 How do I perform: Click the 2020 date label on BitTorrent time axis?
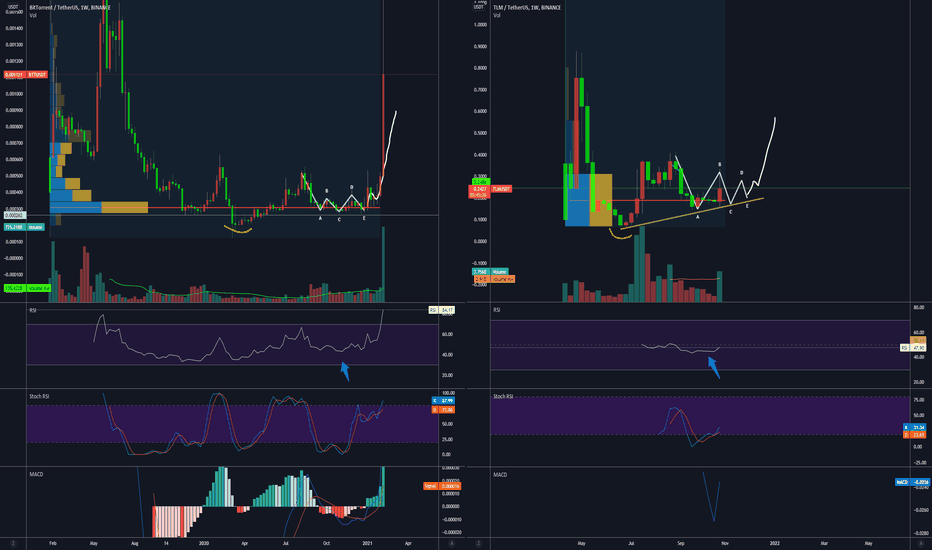click(x=204, y=543)
